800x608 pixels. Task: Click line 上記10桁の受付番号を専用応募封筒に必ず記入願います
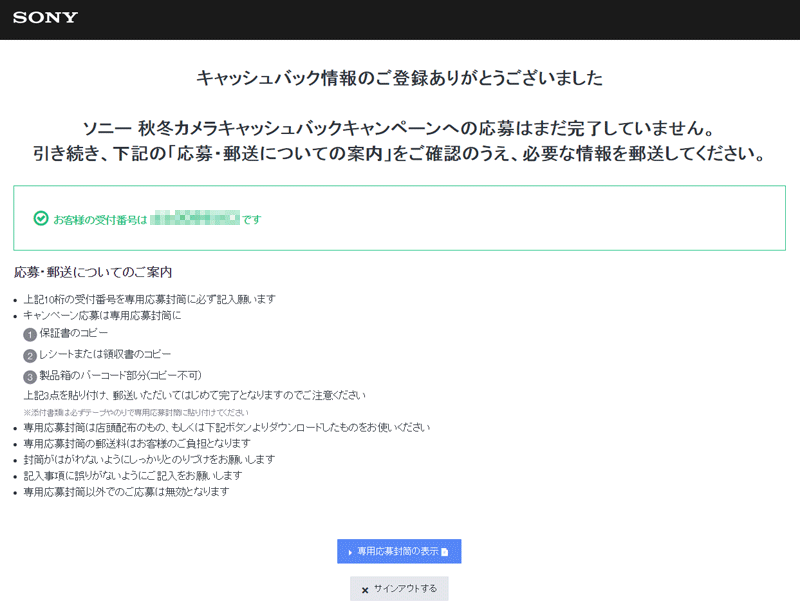pos(149,299)
